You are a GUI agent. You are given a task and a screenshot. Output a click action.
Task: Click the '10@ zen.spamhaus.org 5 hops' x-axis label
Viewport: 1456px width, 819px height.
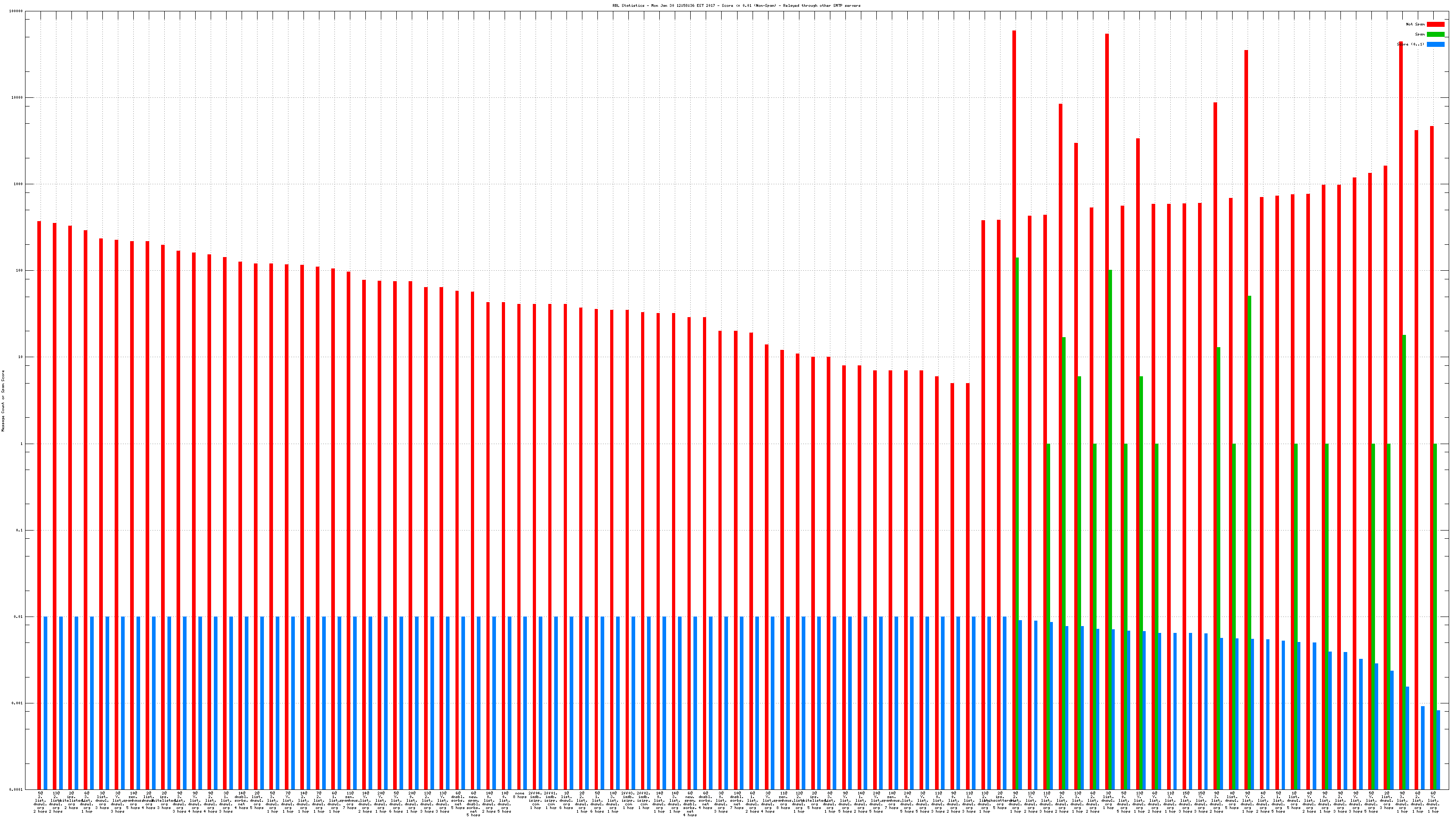[x=133, y=800]
